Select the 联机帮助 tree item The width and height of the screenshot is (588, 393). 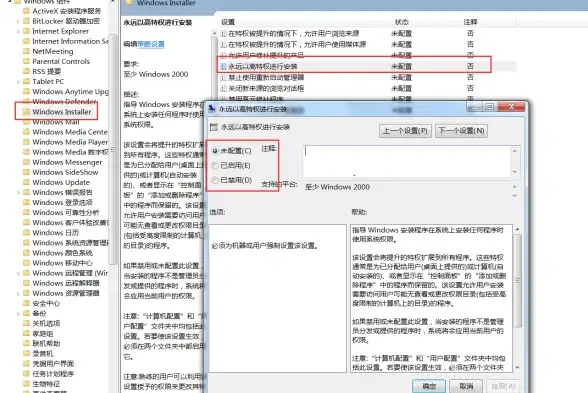(46, 344)
